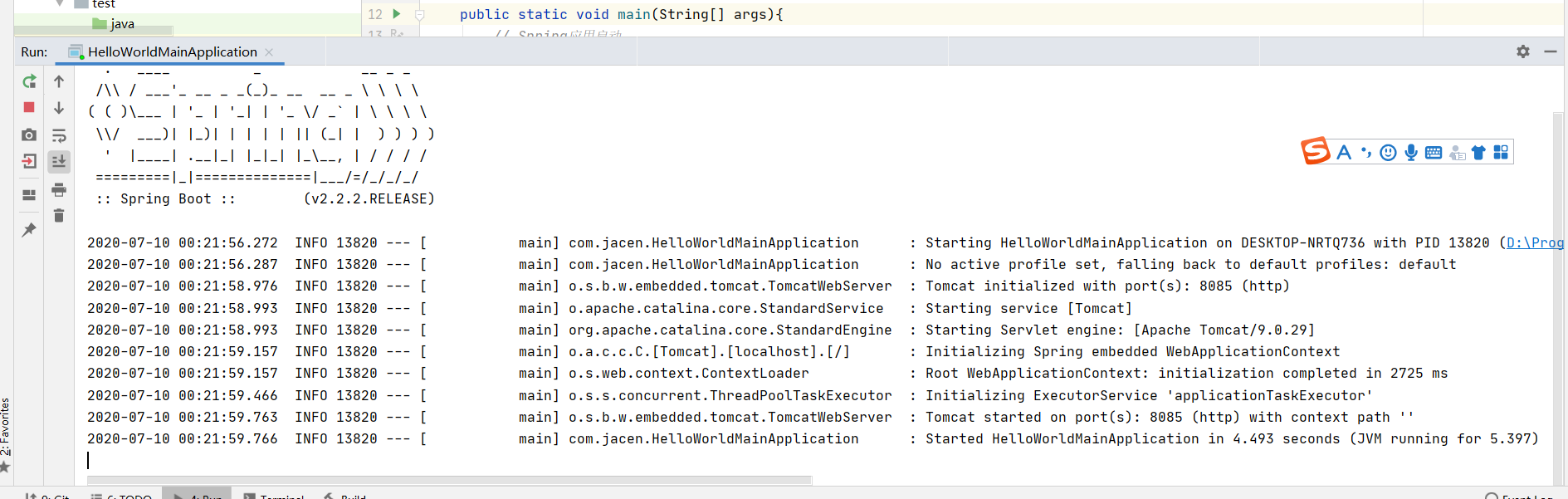Clear console with the trash can icon
The height and width of the screenshot is (499, 1568).
click(59, 216)
